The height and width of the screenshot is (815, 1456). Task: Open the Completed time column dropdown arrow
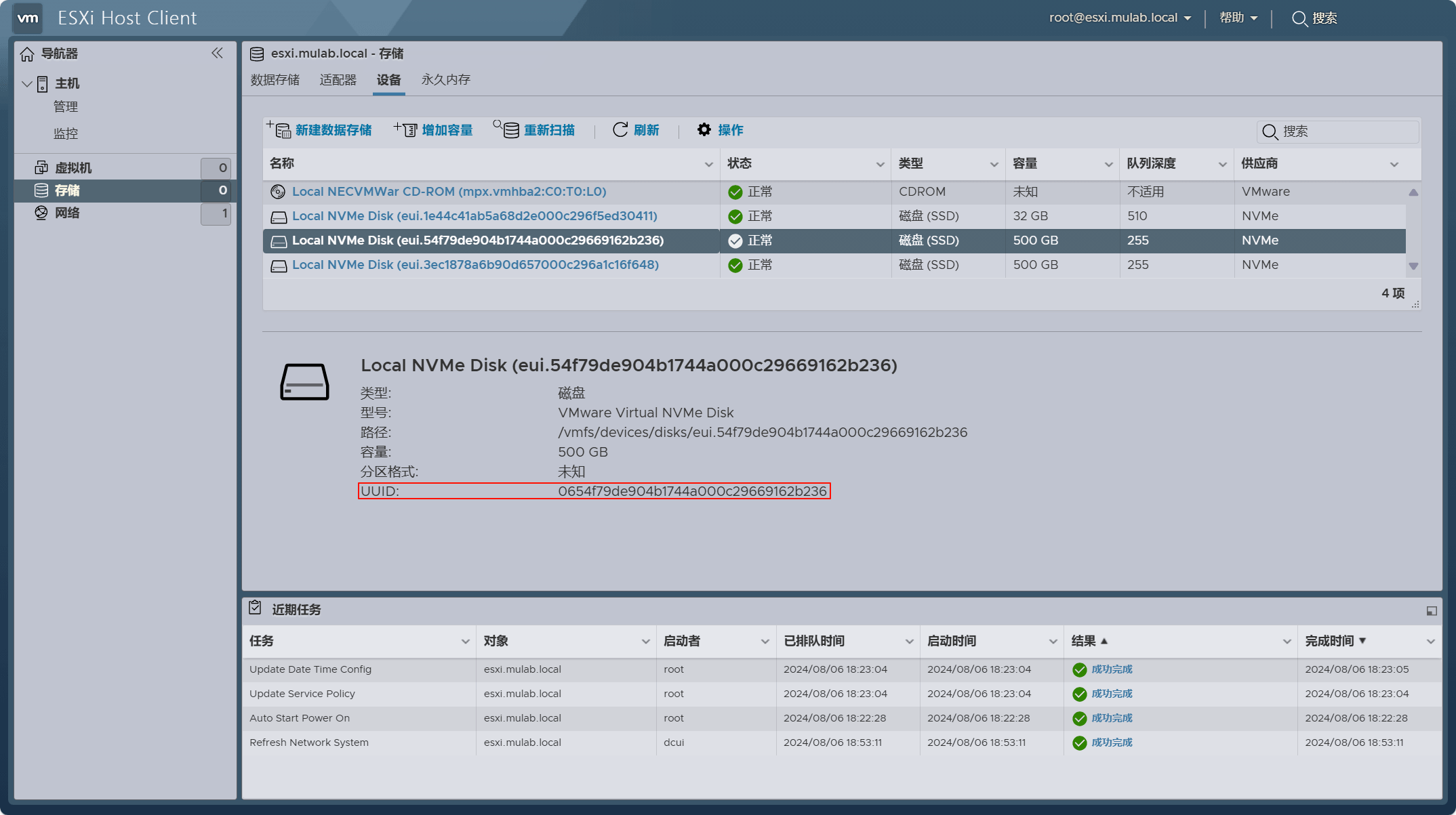(x=1430, y=642)
